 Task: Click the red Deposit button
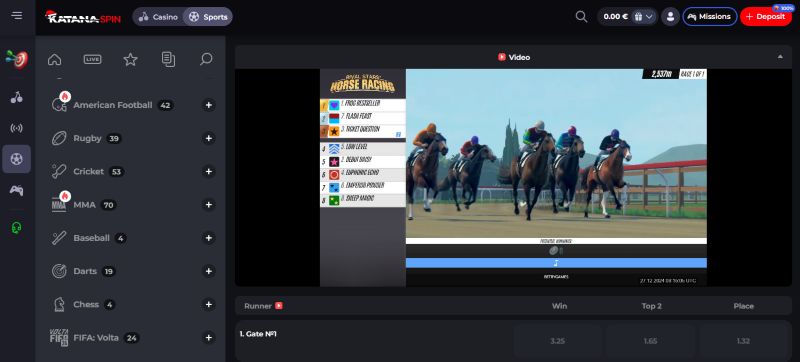(x=766, y=16)
